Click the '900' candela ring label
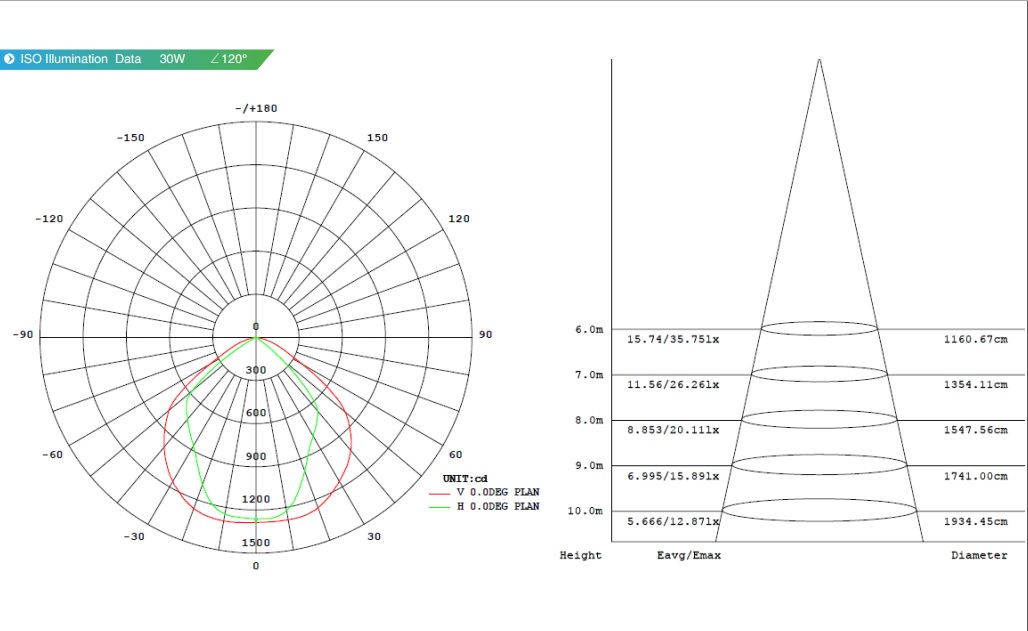 click(x=256, y=457)
